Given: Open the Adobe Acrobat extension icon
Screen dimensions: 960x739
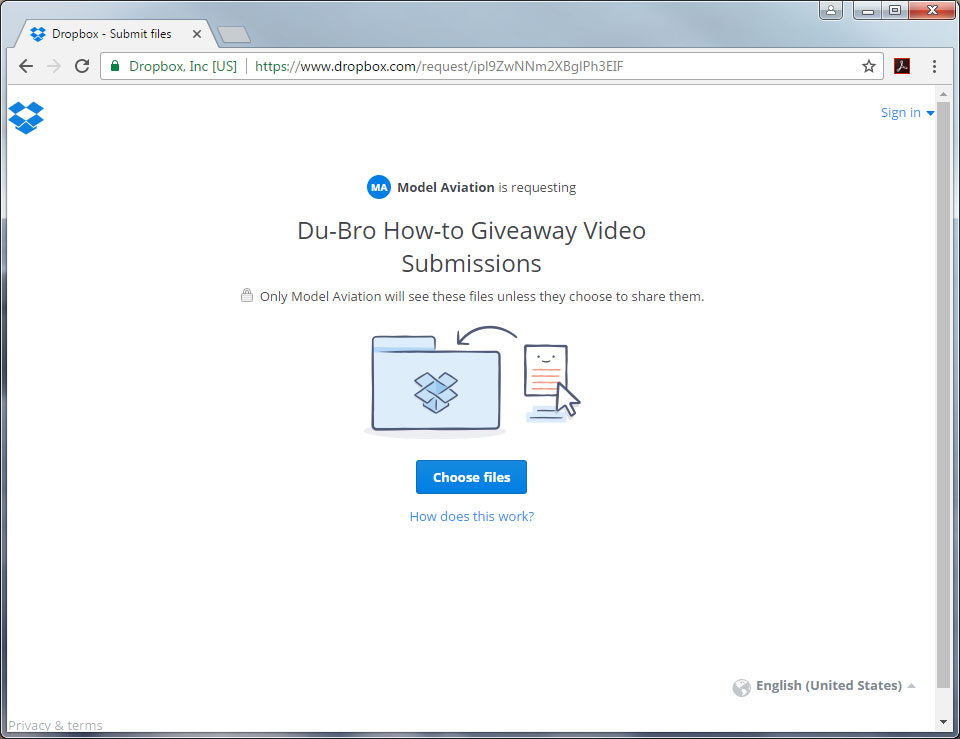Looking at the screenshot, I should point(902,66).
